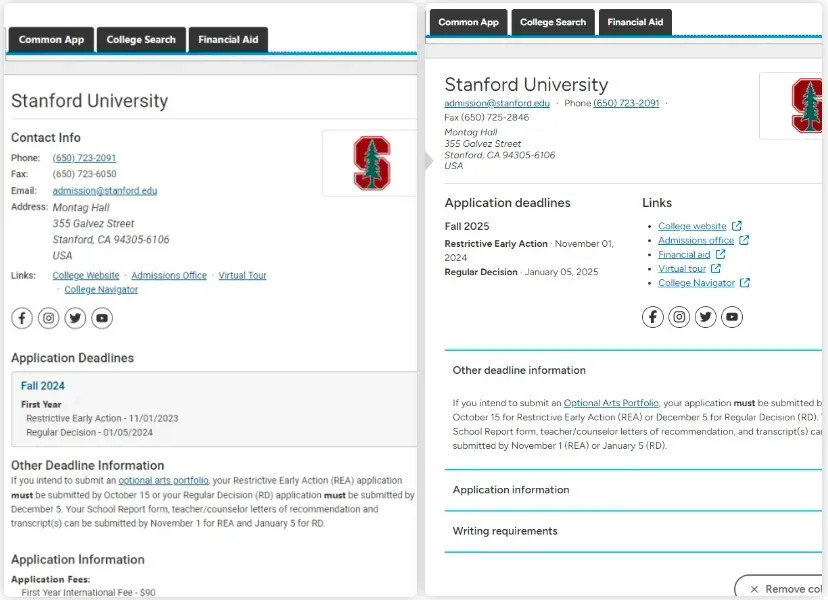Click external link icon next to Virtual tour
This screenshot has width=828, height=600.
(716, 269)
